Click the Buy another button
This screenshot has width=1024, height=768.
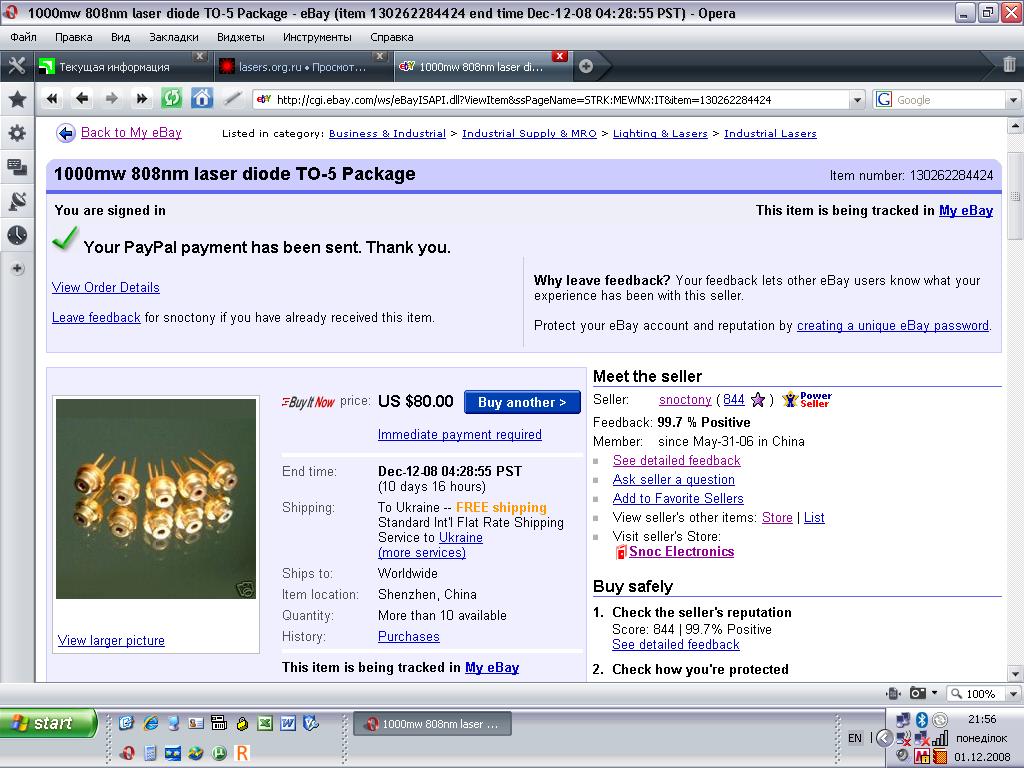(x=522, y=402)
